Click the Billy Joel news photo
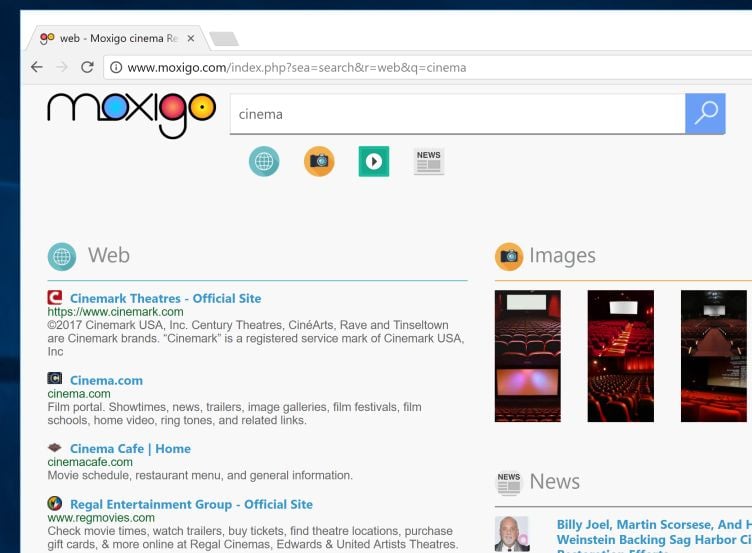The image size is (752, 553). click(x=512, y=534)
